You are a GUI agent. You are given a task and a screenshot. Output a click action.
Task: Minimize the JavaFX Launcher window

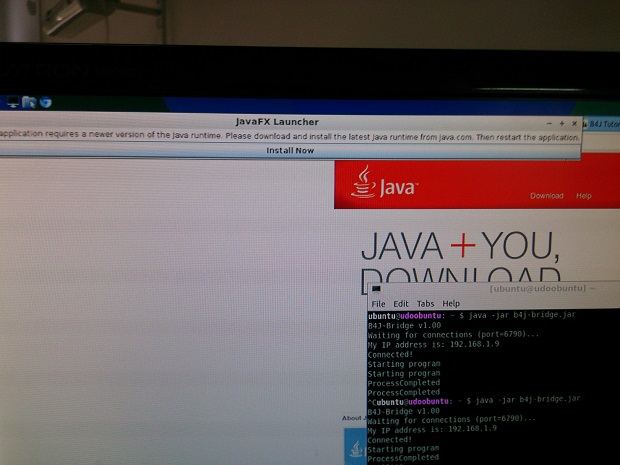tap(549, 123)
